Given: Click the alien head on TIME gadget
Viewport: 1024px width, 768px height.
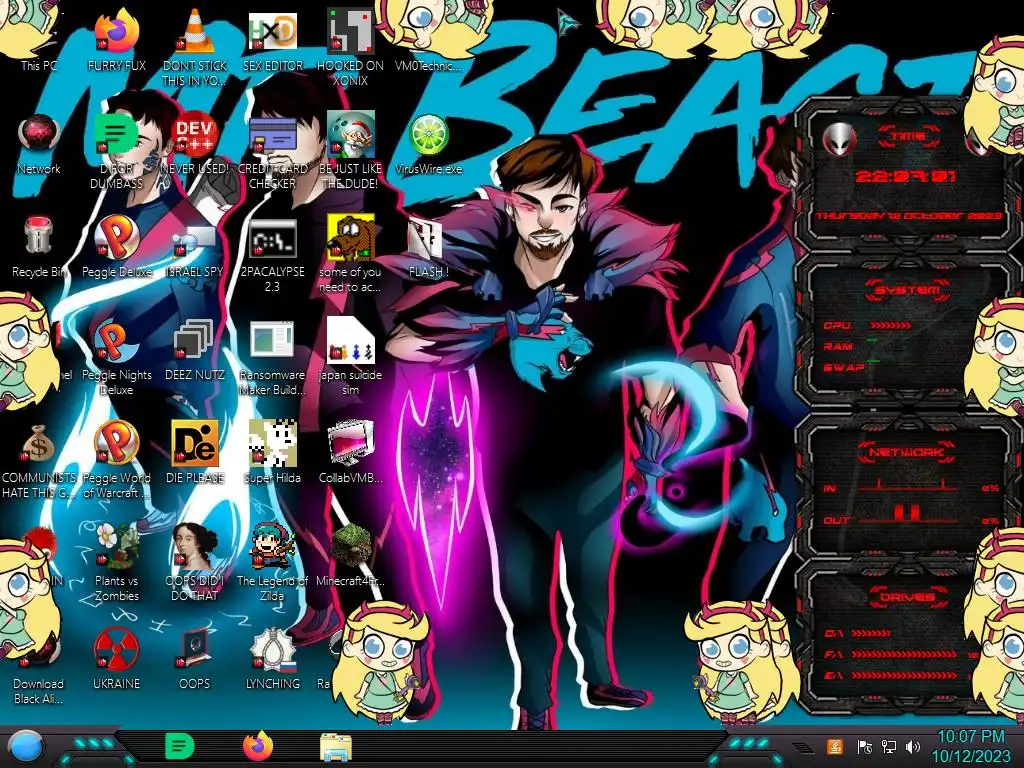Looking at the screenshot, I should 839,138.
